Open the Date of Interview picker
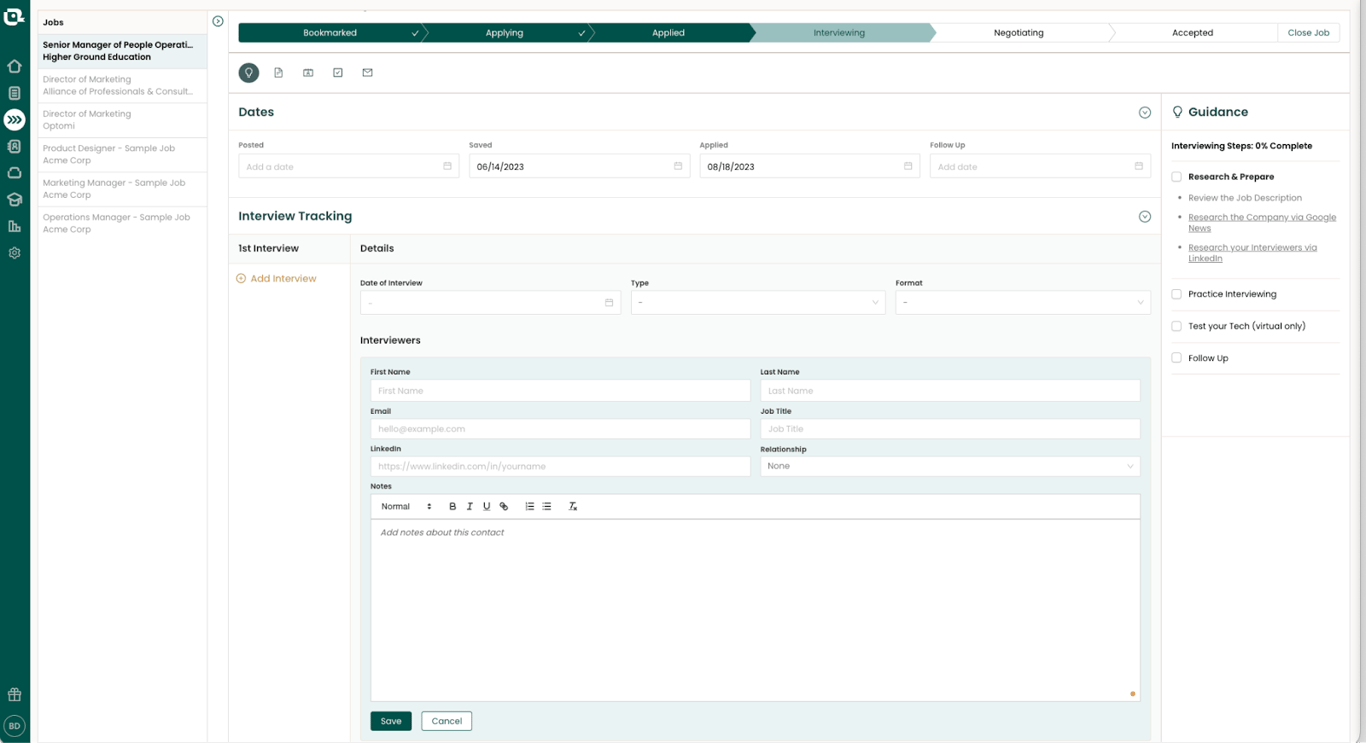This screenshot has height=743, width=1366. click(x=490, y=302)
